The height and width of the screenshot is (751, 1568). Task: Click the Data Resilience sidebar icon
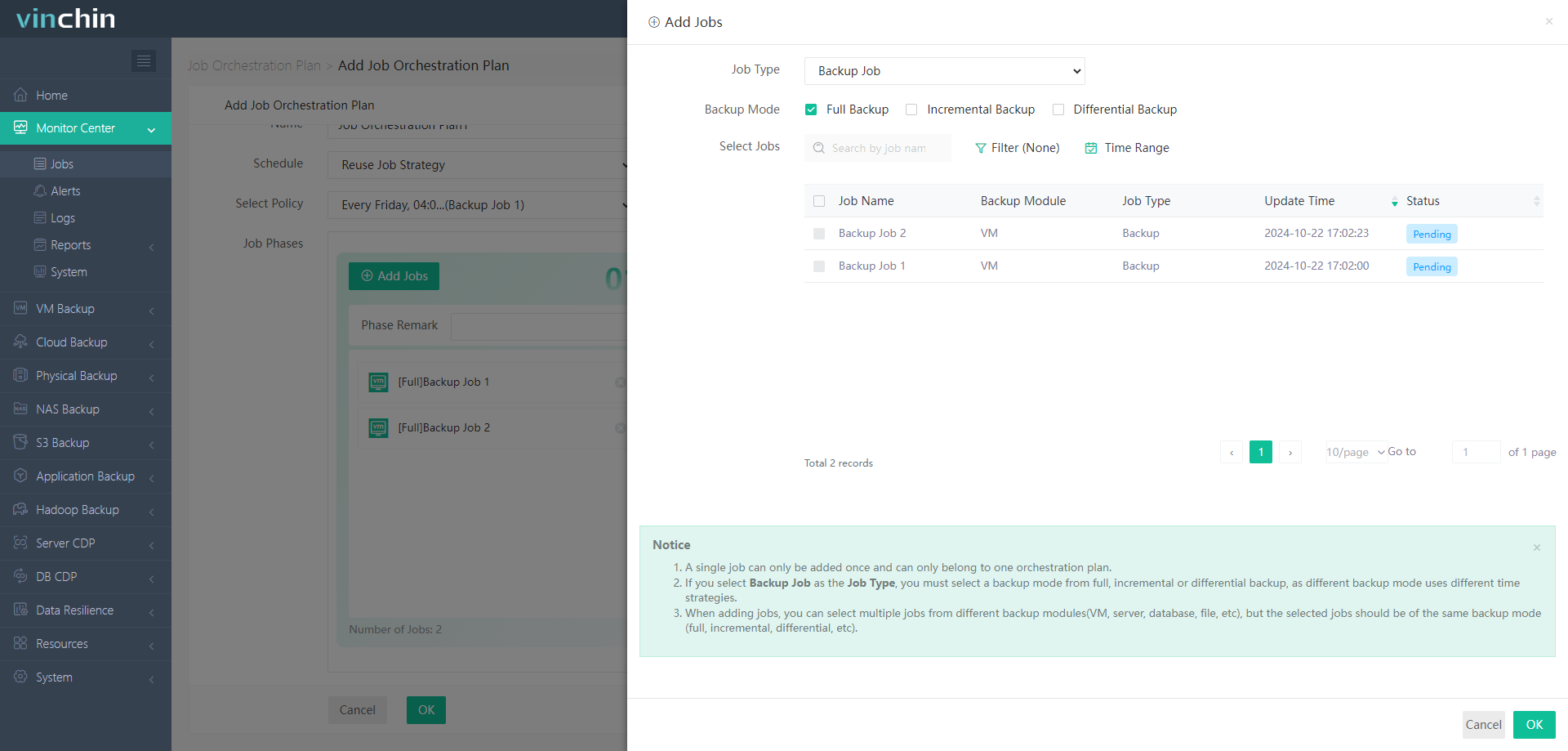click(x=20, y=610)
